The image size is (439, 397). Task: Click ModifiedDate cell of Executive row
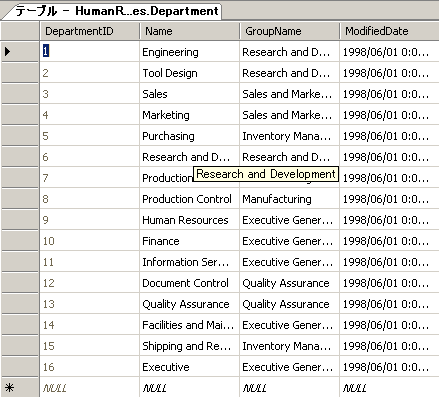pos(389,367)
